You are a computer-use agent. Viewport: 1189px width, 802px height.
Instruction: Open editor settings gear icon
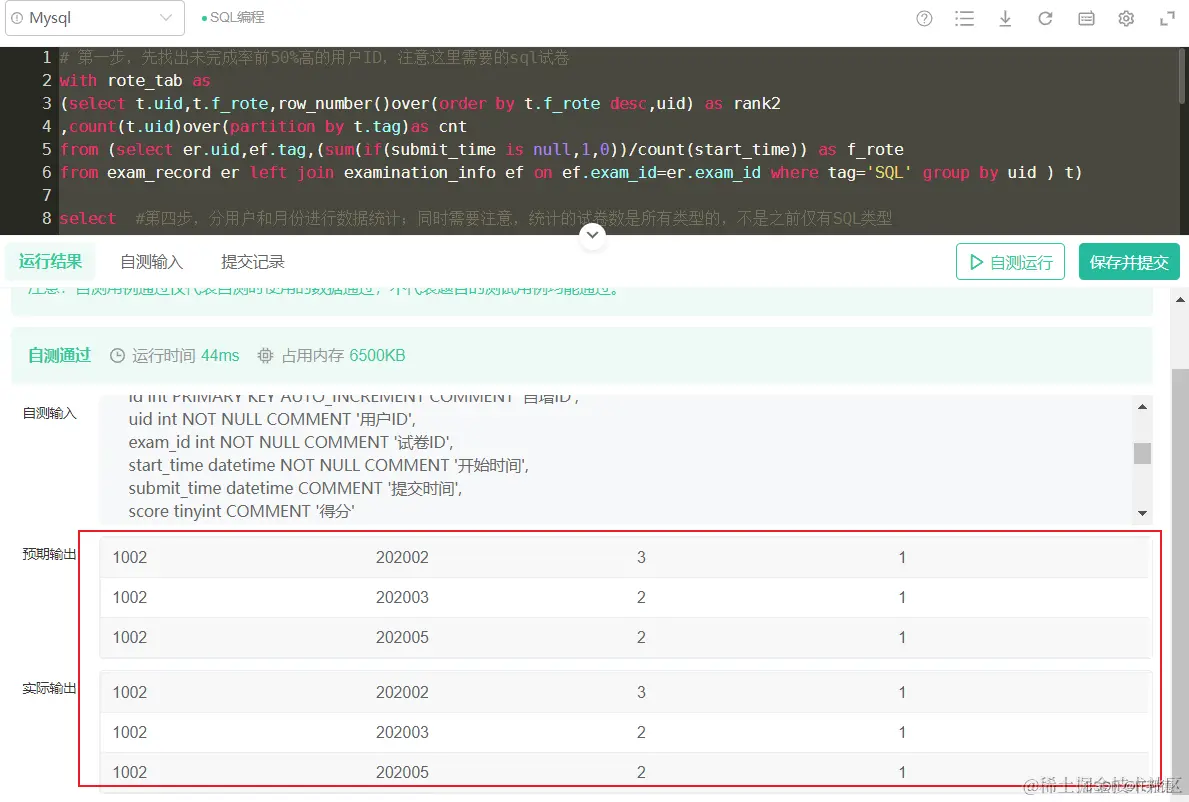(1126, 19)
